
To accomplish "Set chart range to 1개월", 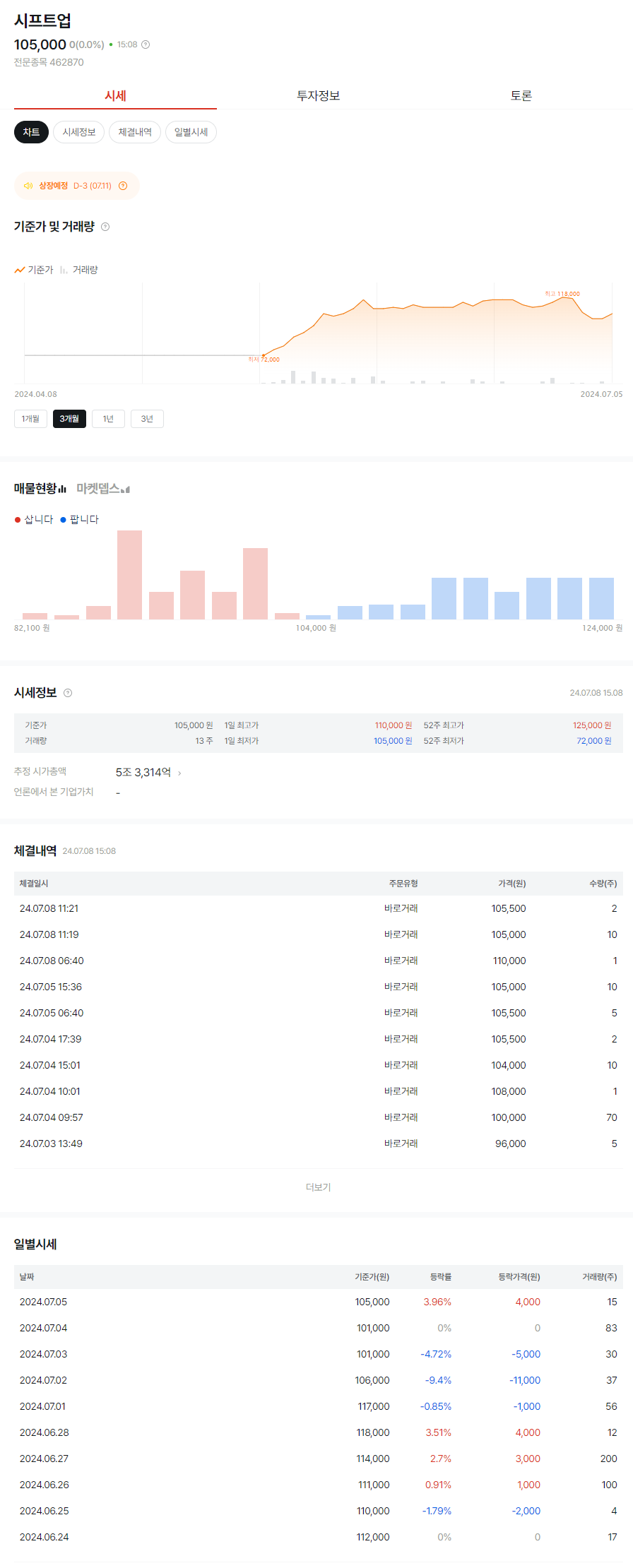I will [x=30, y=419].
